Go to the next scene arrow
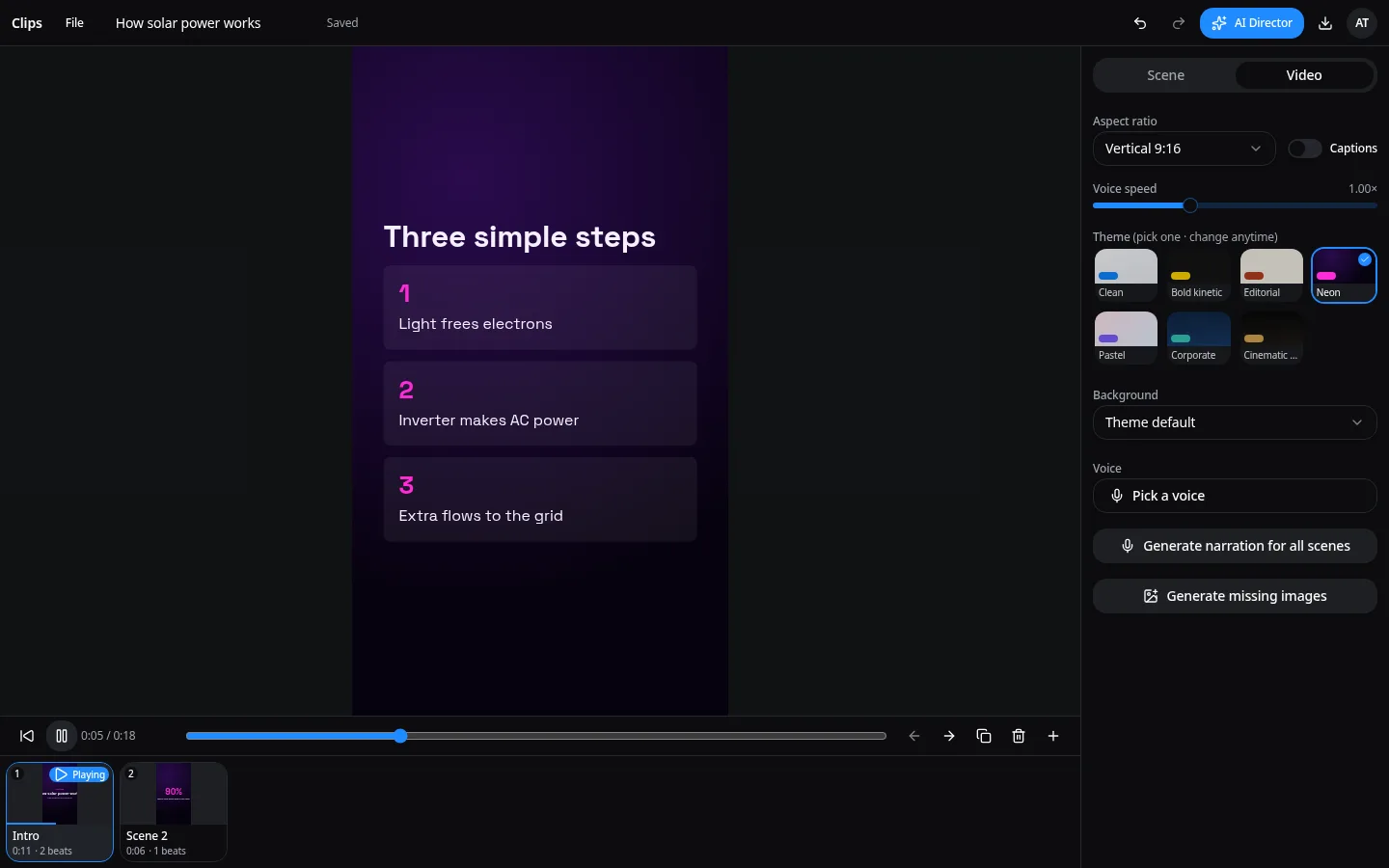This screenshot has height=868, width=1389. (x=949, y=736)
